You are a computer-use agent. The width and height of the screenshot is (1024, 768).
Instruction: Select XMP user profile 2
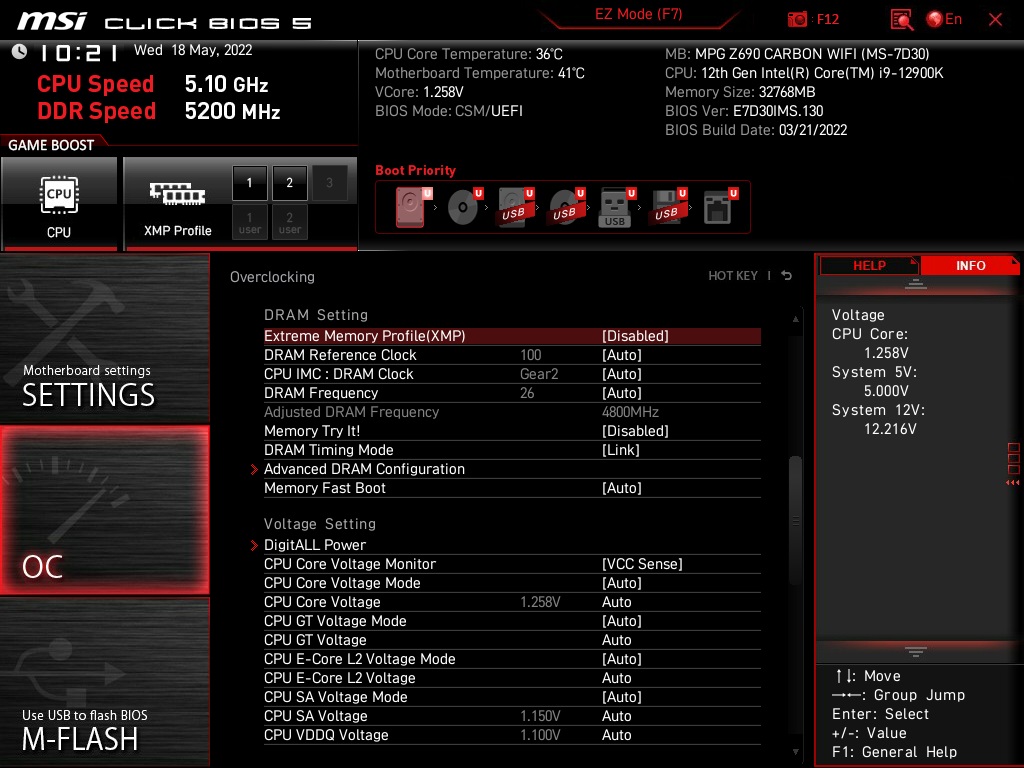[x=289, y=222]
